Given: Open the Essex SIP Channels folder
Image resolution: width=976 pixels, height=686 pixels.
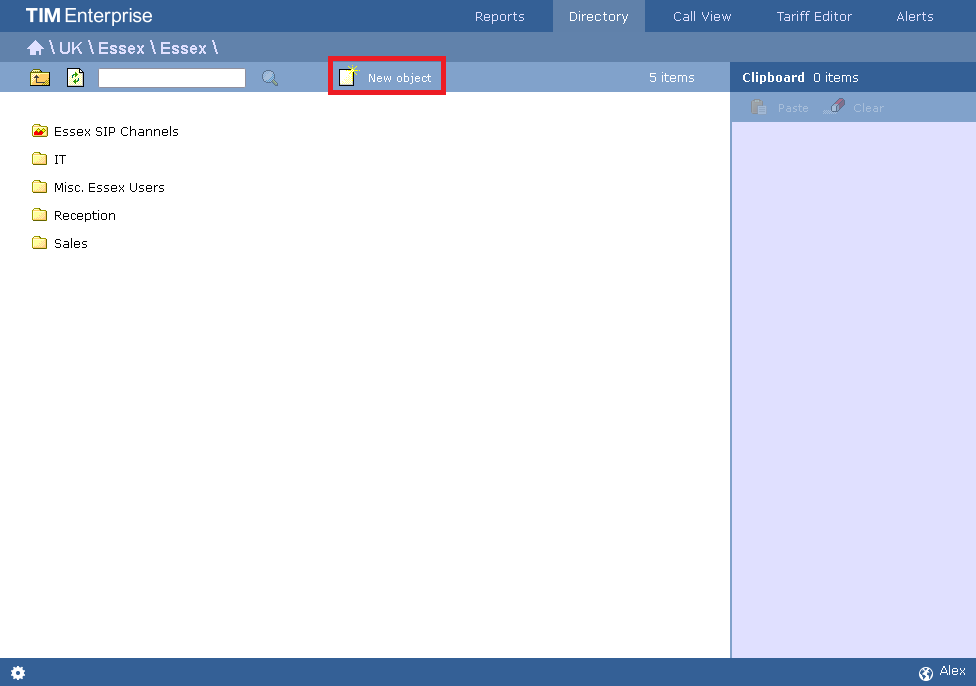Looking at the screenshot, I should pos(116,131).
